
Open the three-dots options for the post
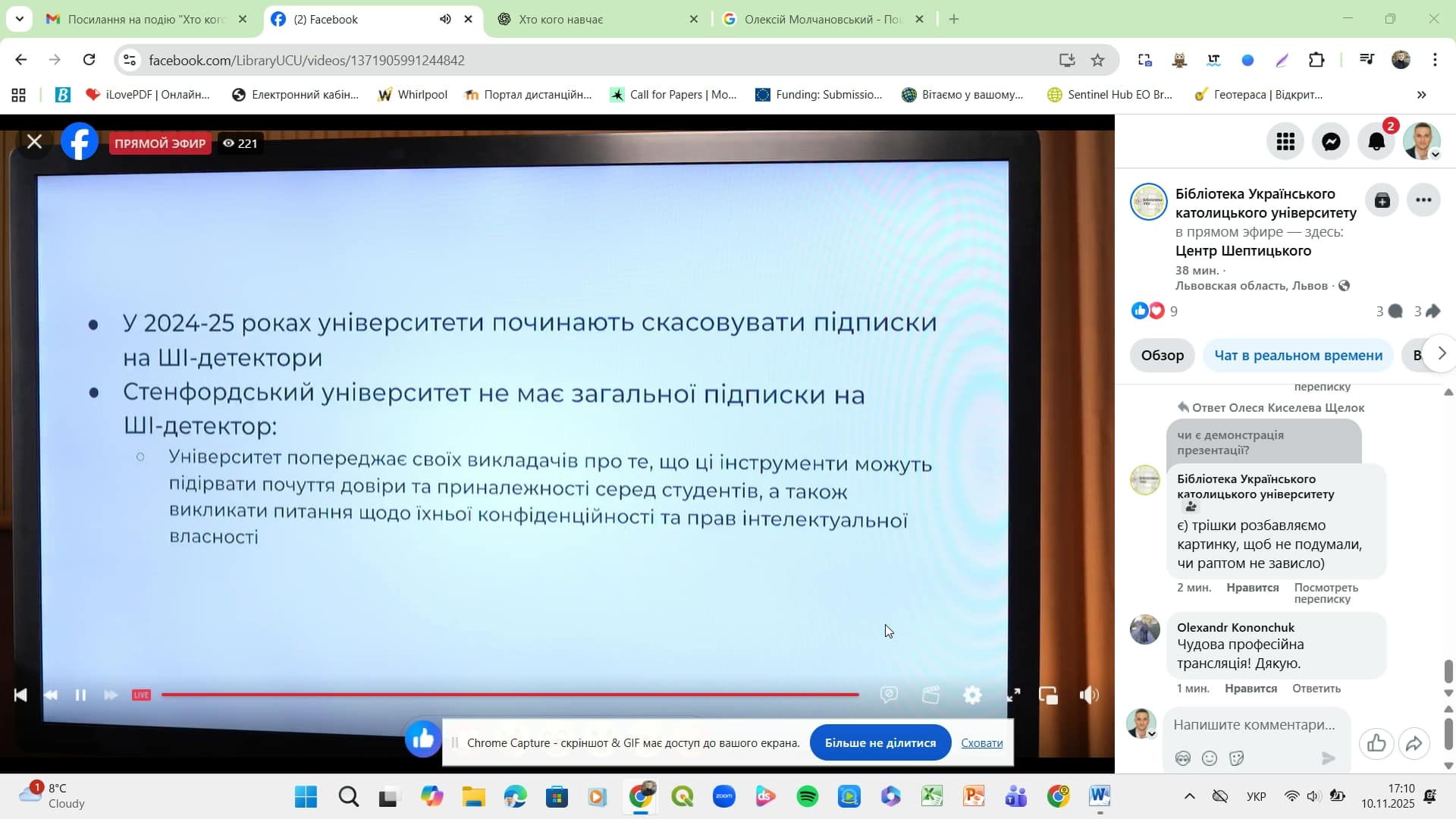(1423, 200)
